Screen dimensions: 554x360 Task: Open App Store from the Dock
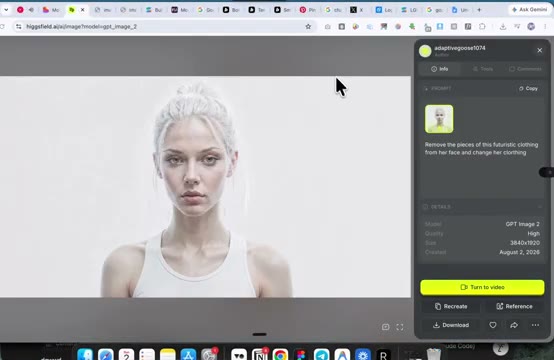188,354
